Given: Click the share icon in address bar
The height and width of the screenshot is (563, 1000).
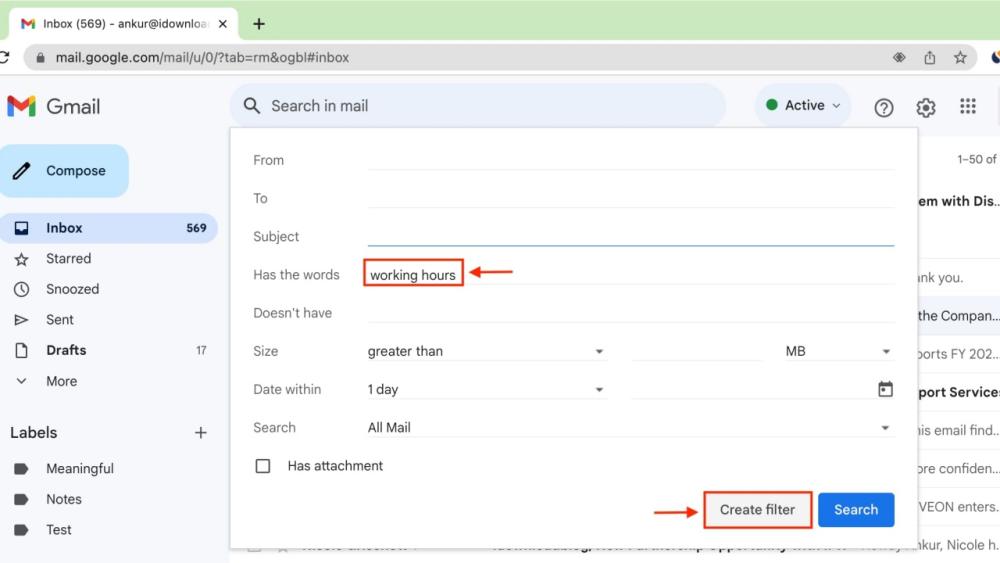Looking at the screenshot, I should pos(929,58).
